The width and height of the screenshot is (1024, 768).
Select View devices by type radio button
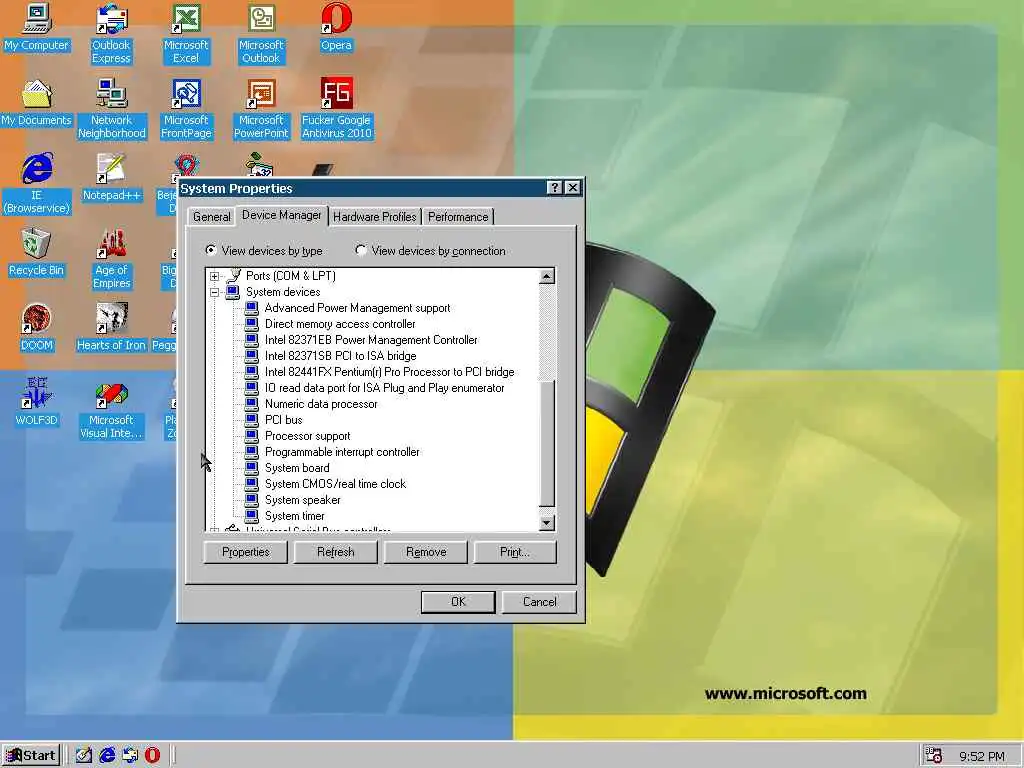pos(211,250)
